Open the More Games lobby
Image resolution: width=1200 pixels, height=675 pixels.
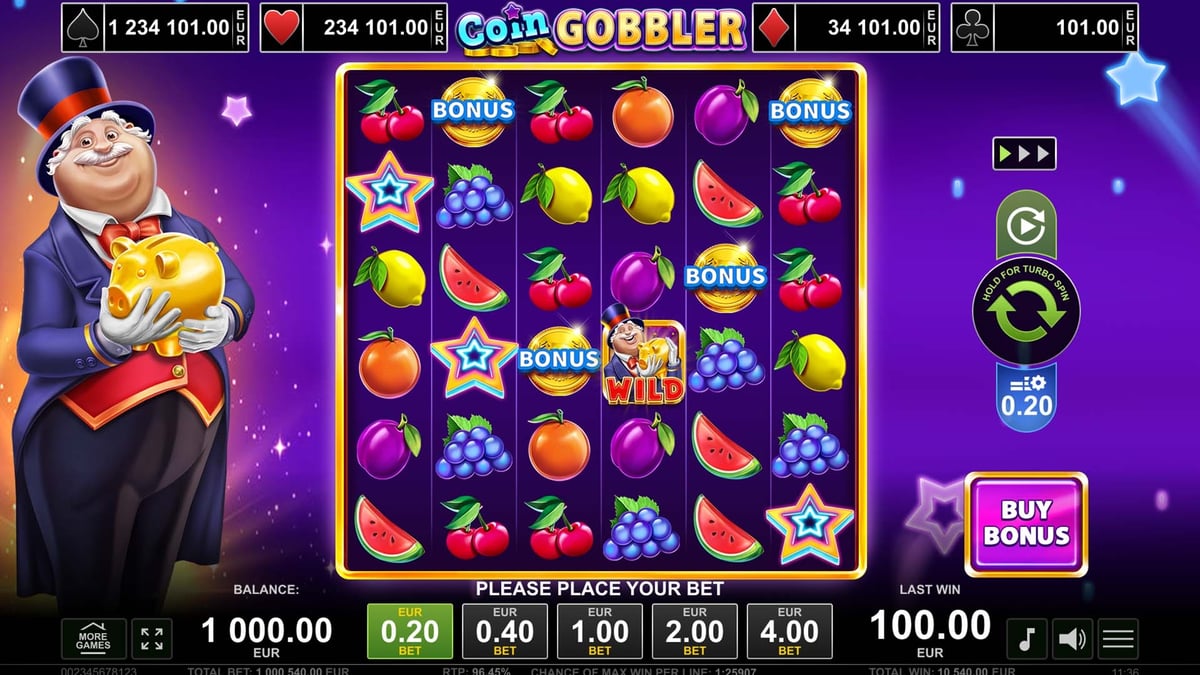point(94,639)
